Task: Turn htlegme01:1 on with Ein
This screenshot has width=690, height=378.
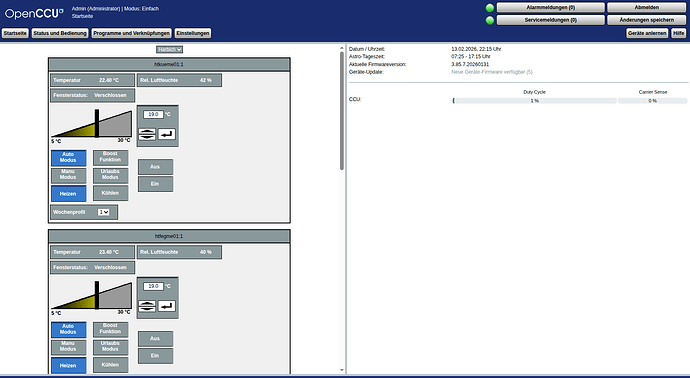Action: 155,356
